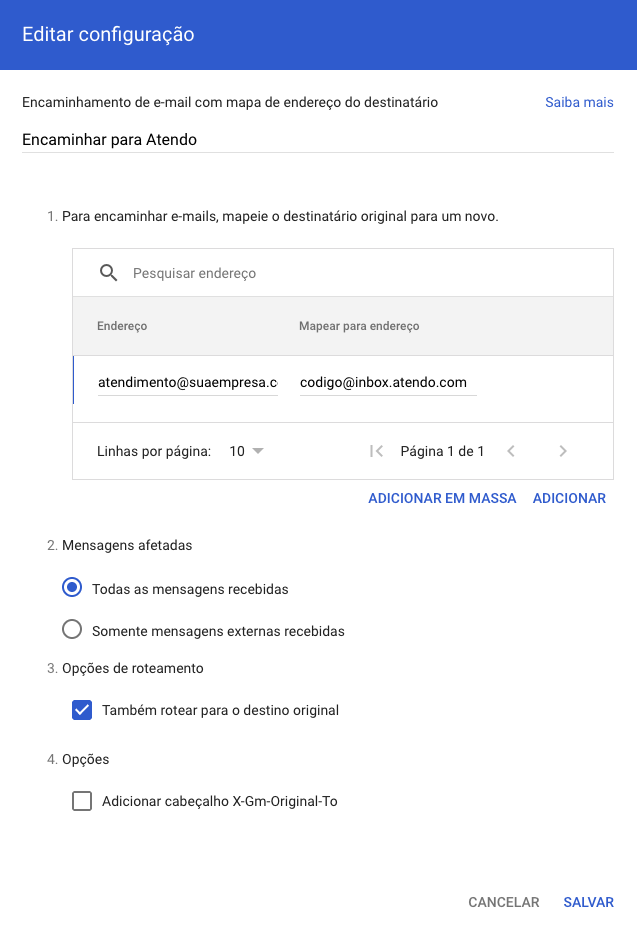Click the ADICIONAR button
Screen dimensions: 637x927
(569, 498)
